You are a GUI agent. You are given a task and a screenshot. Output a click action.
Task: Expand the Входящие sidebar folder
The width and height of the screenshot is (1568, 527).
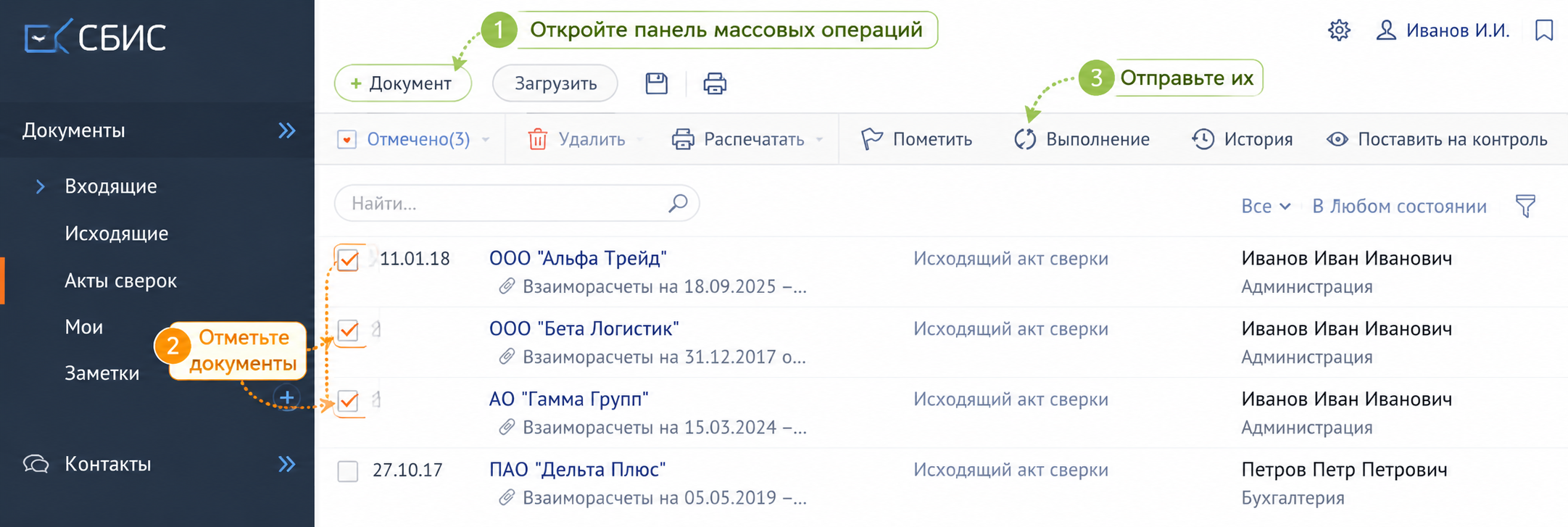click(41, 186)
